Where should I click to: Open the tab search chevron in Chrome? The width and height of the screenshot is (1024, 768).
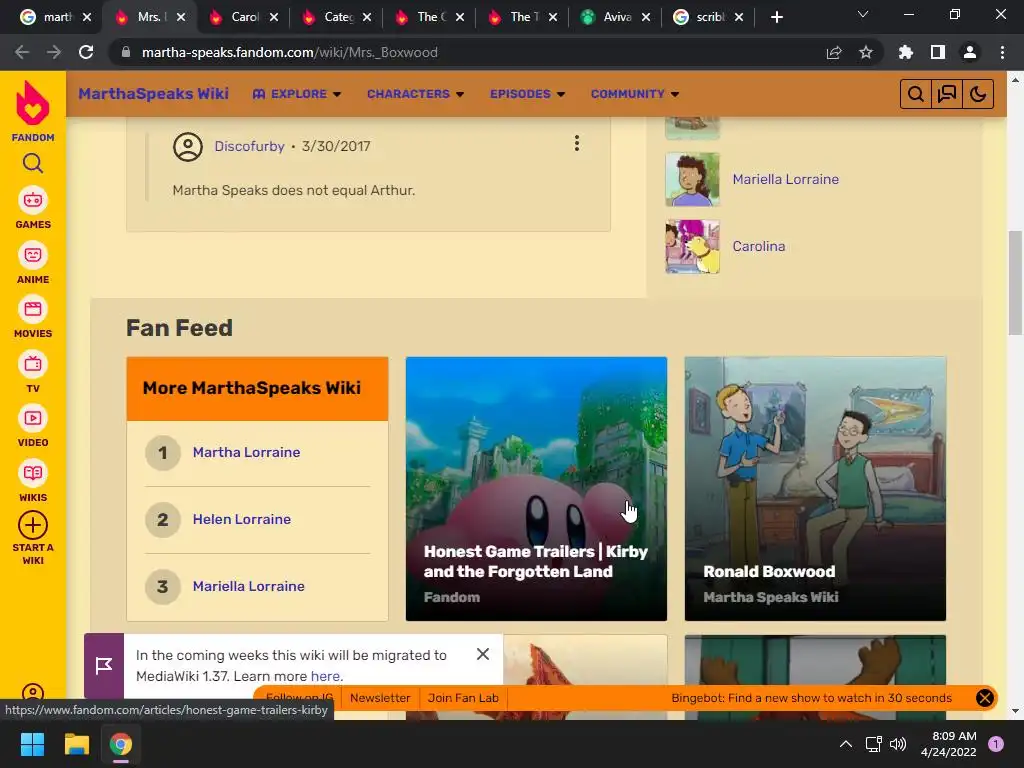863,14
